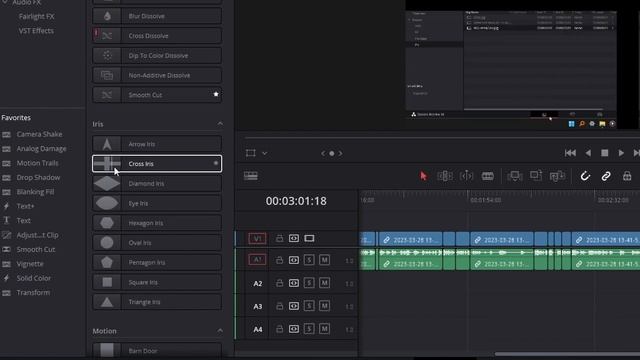Select the Arrow Iris transition

coord(157,144)
